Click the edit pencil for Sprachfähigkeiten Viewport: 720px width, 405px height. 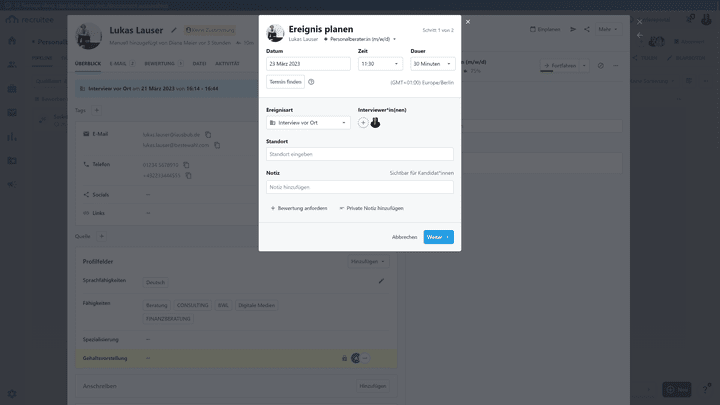click(x=381, y=281)
